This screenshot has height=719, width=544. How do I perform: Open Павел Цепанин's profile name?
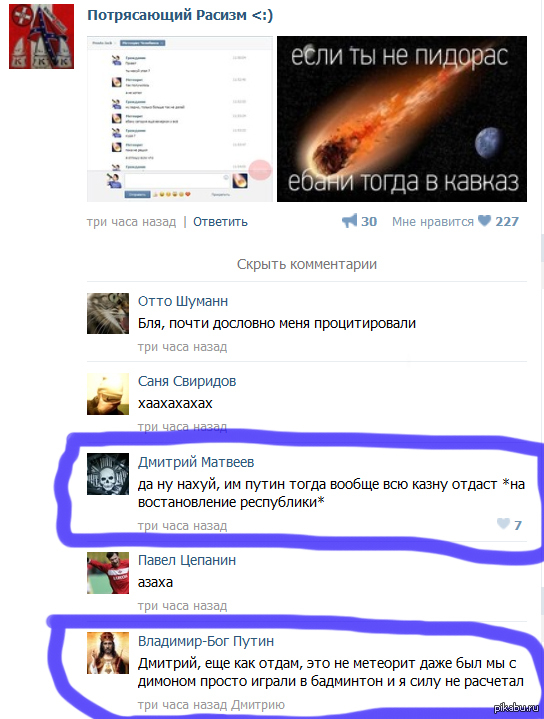click(187, 560)
